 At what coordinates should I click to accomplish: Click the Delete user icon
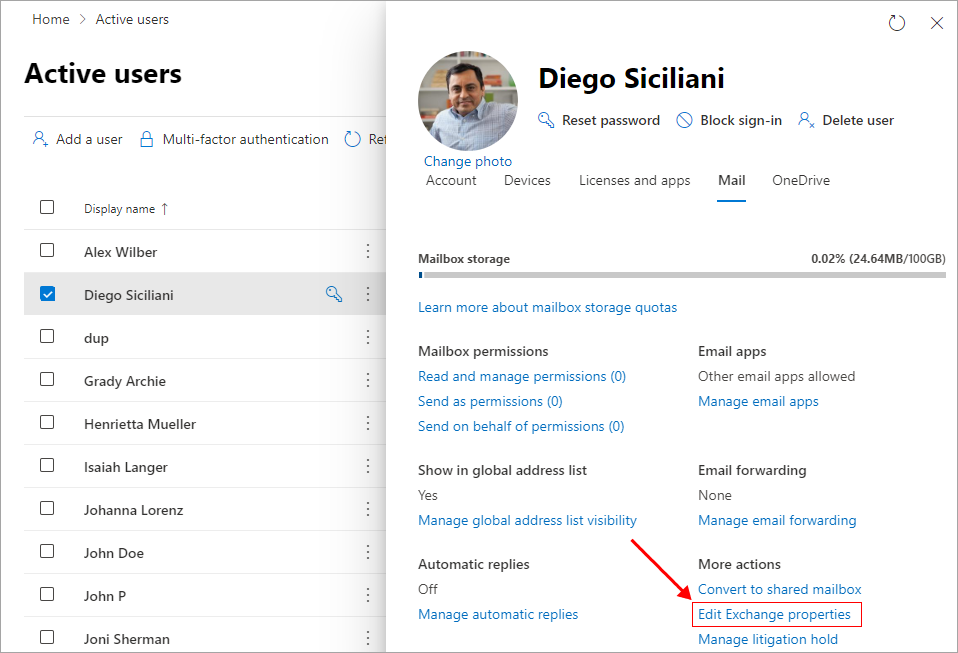coord(806,120)
